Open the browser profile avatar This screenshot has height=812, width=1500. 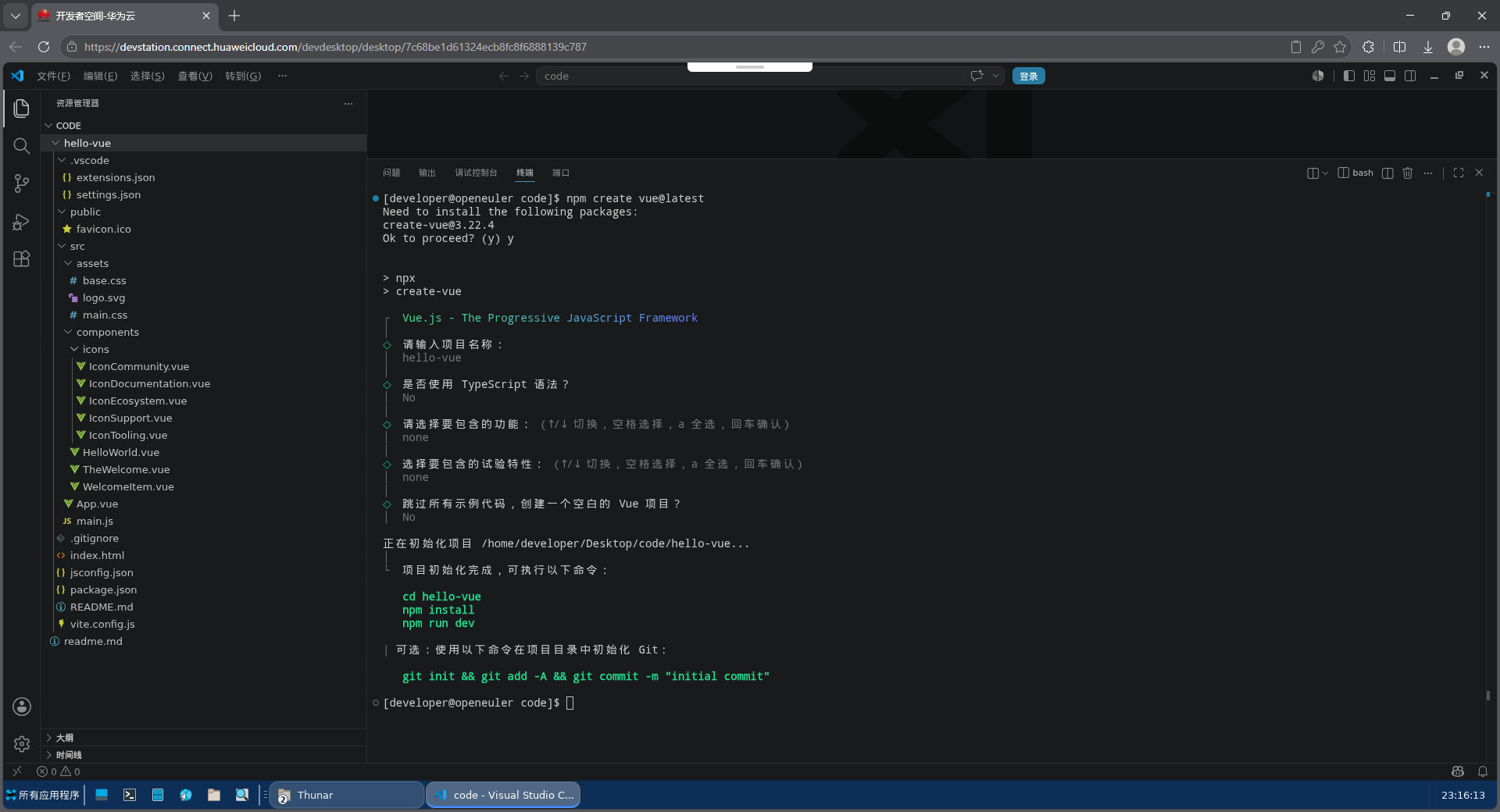(1456, 47)
